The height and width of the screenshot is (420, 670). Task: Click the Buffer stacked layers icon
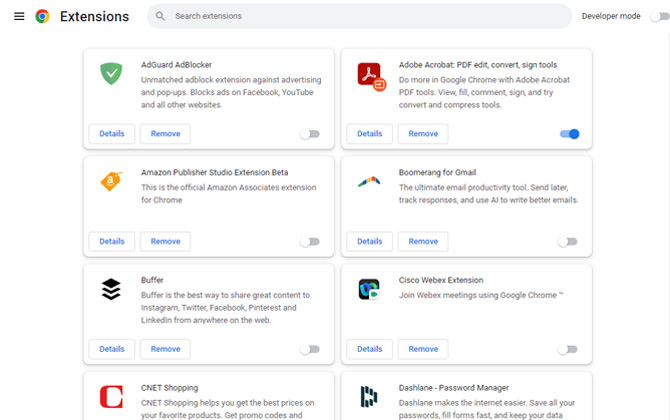[x=111, y=289]
